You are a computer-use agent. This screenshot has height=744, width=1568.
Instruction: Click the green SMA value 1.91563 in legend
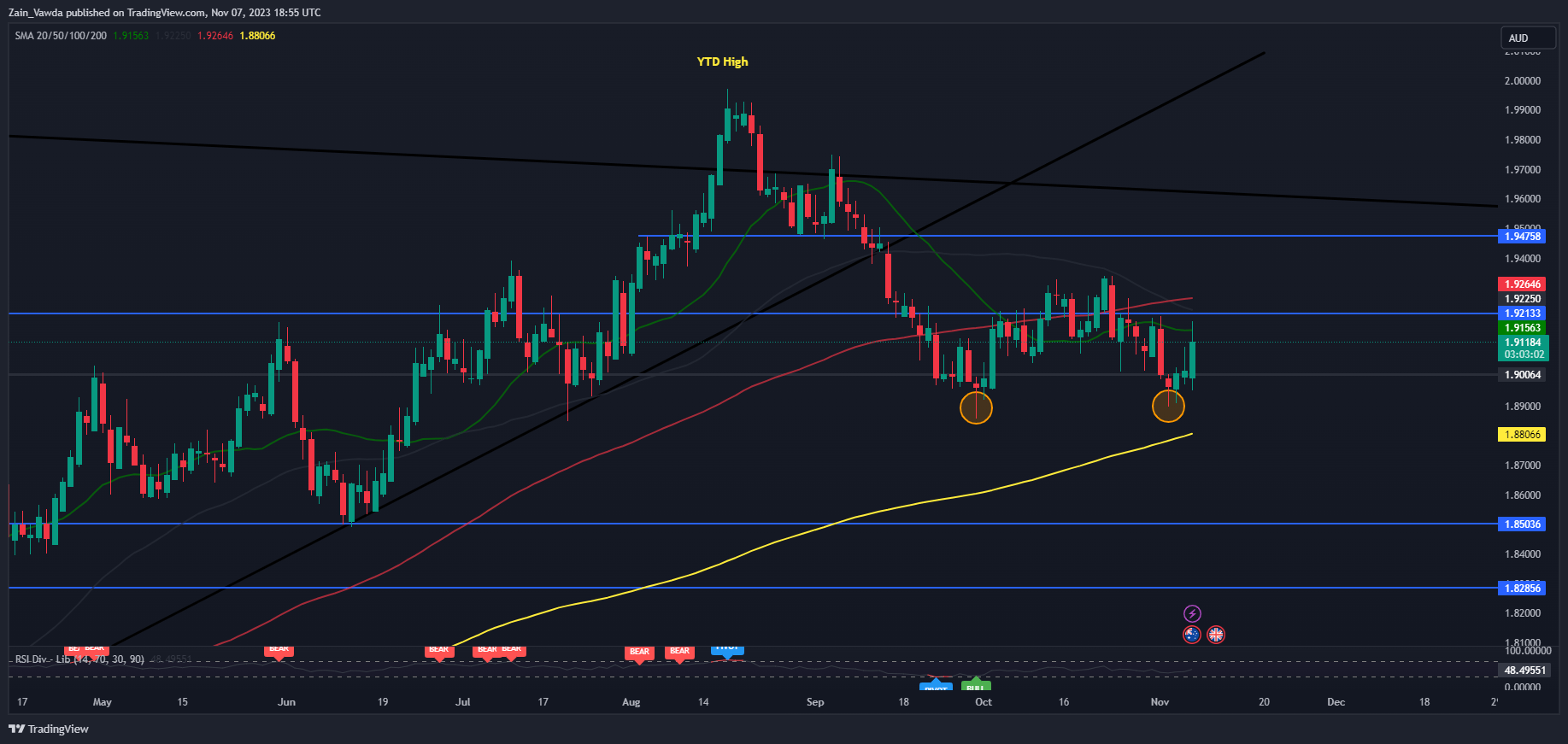(131, 36)
